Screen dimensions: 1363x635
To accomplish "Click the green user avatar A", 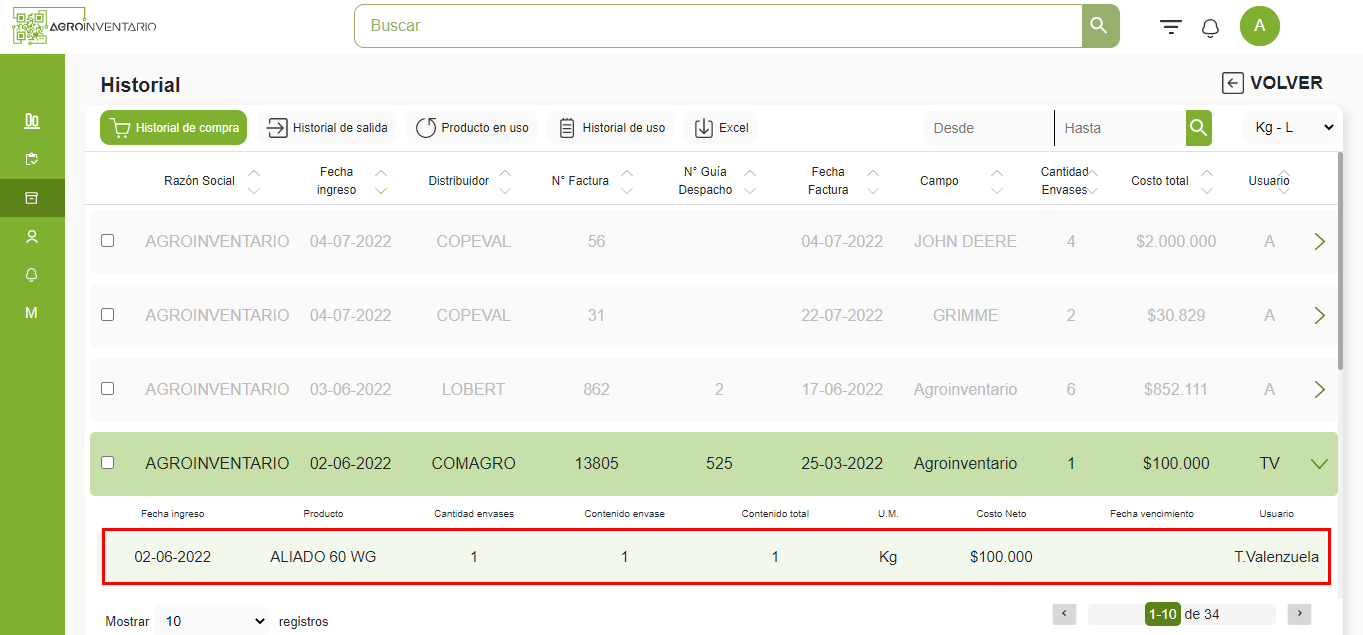I will (1259, 26).
